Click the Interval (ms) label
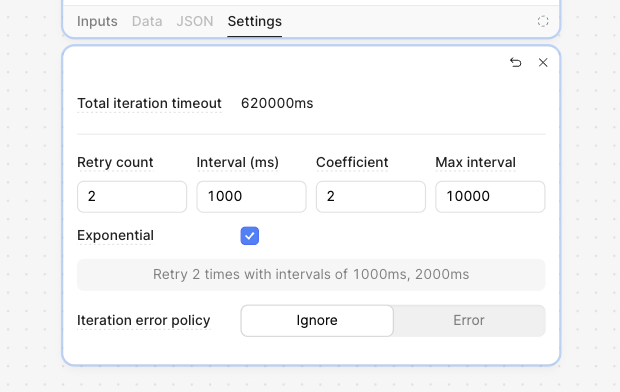The image size is (620, 392). 238,162
